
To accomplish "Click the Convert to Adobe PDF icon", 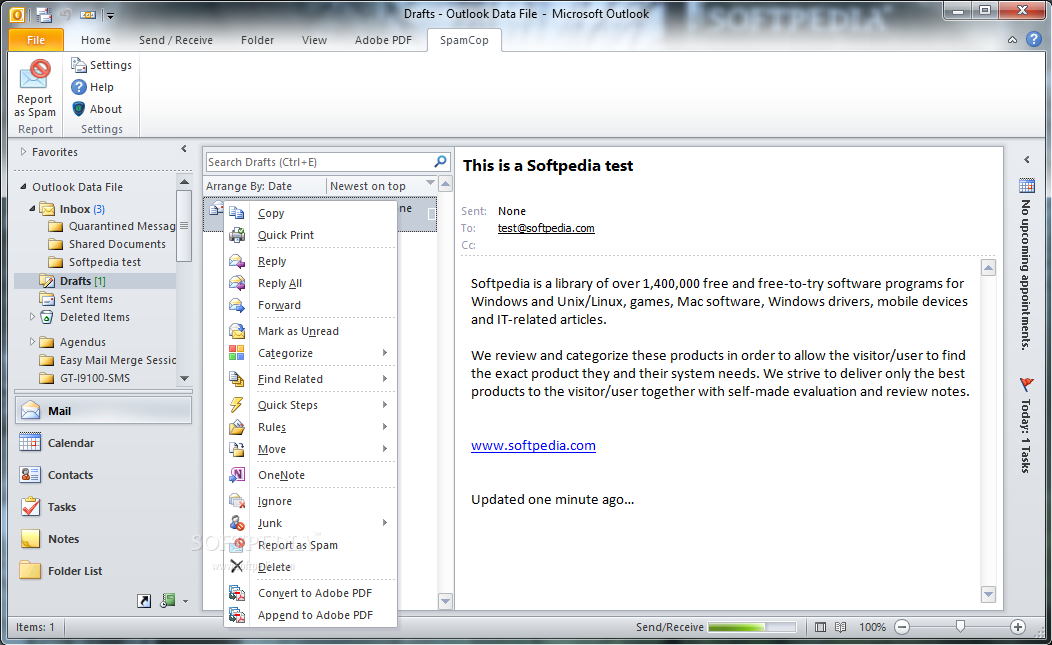I will [237, 593].
